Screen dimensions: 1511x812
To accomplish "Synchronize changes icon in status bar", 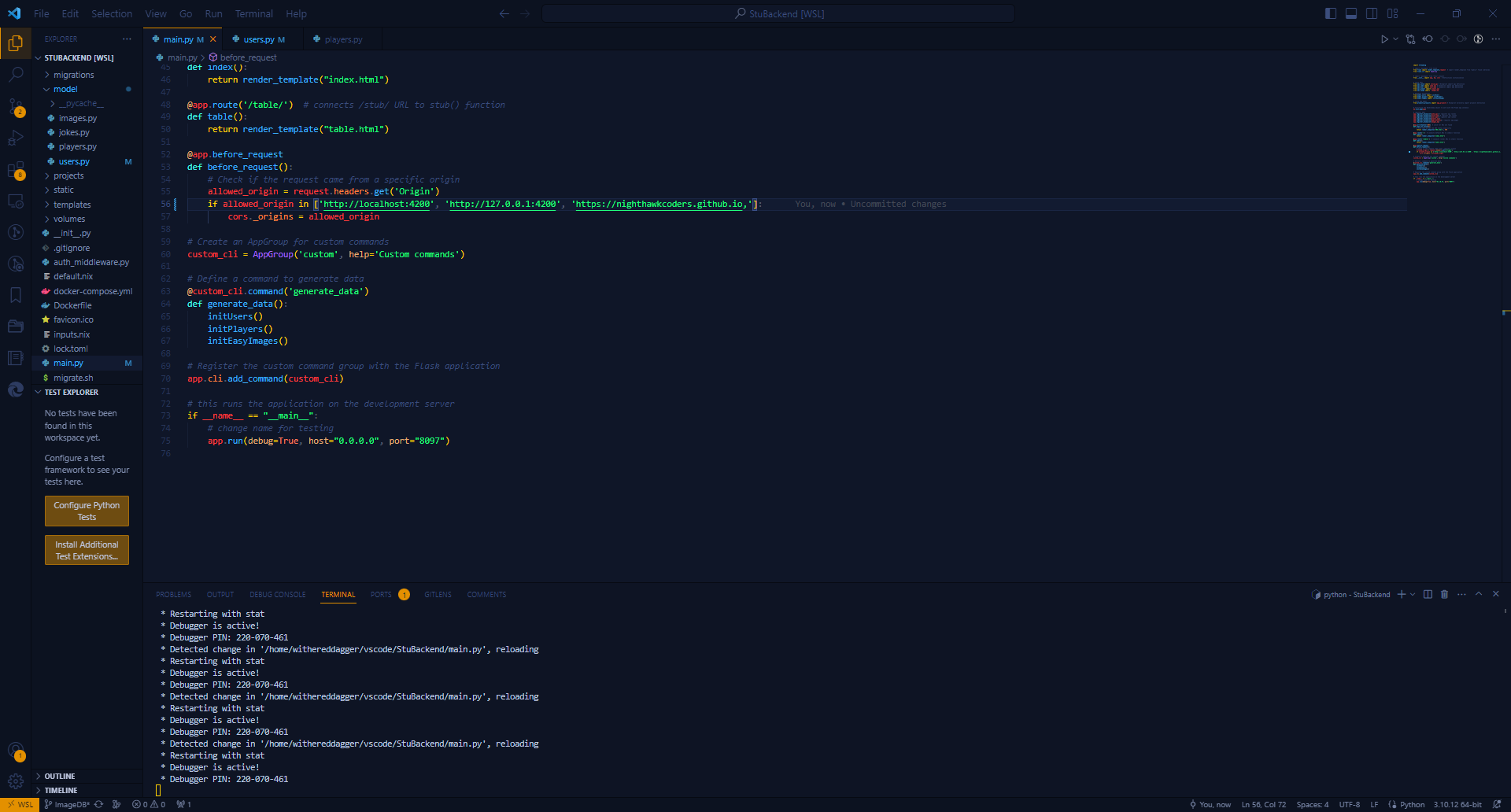I will [x=98, y=804].
